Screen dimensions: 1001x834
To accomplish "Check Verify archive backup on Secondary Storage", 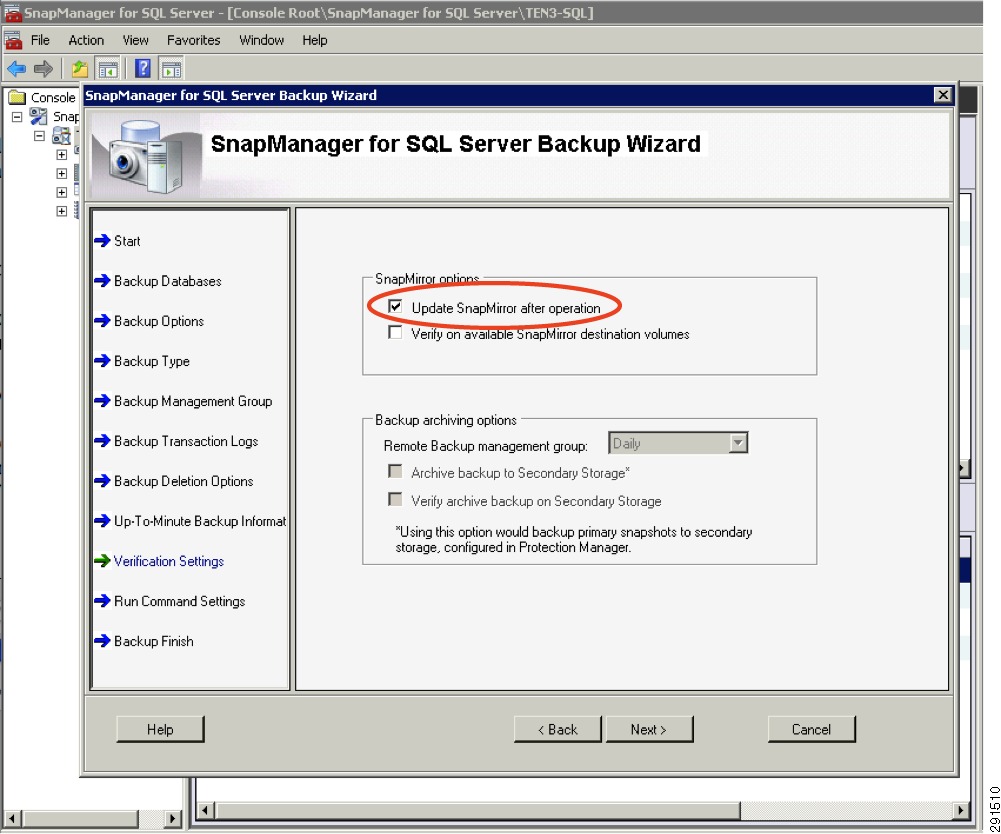I will point(395,500).
